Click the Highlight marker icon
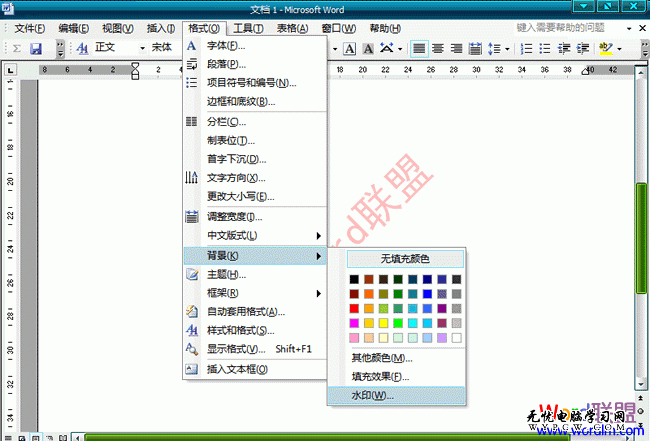 (x=606, y=49)
